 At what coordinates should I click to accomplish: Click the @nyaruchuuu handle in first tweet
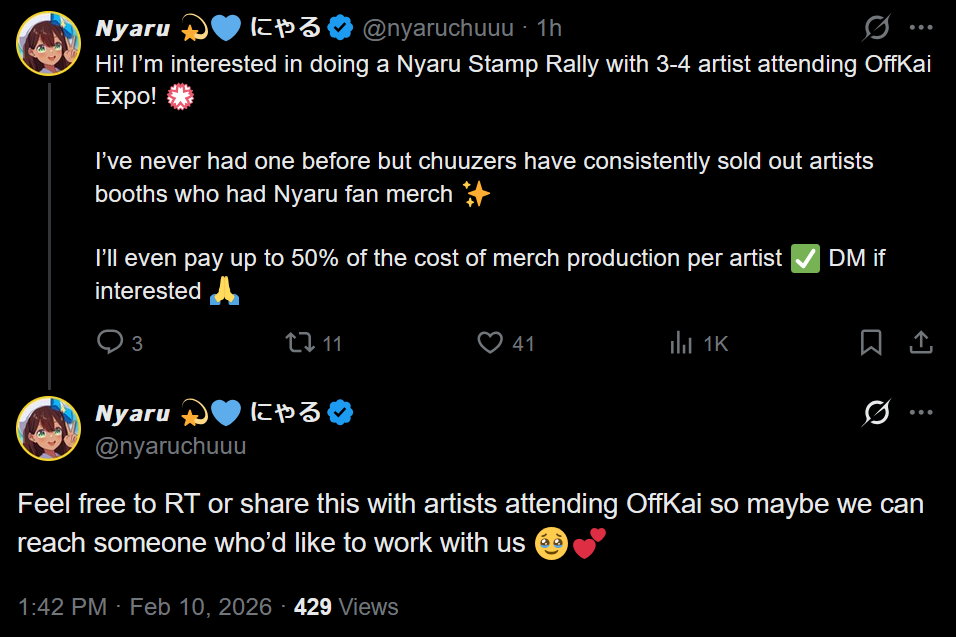437,29
